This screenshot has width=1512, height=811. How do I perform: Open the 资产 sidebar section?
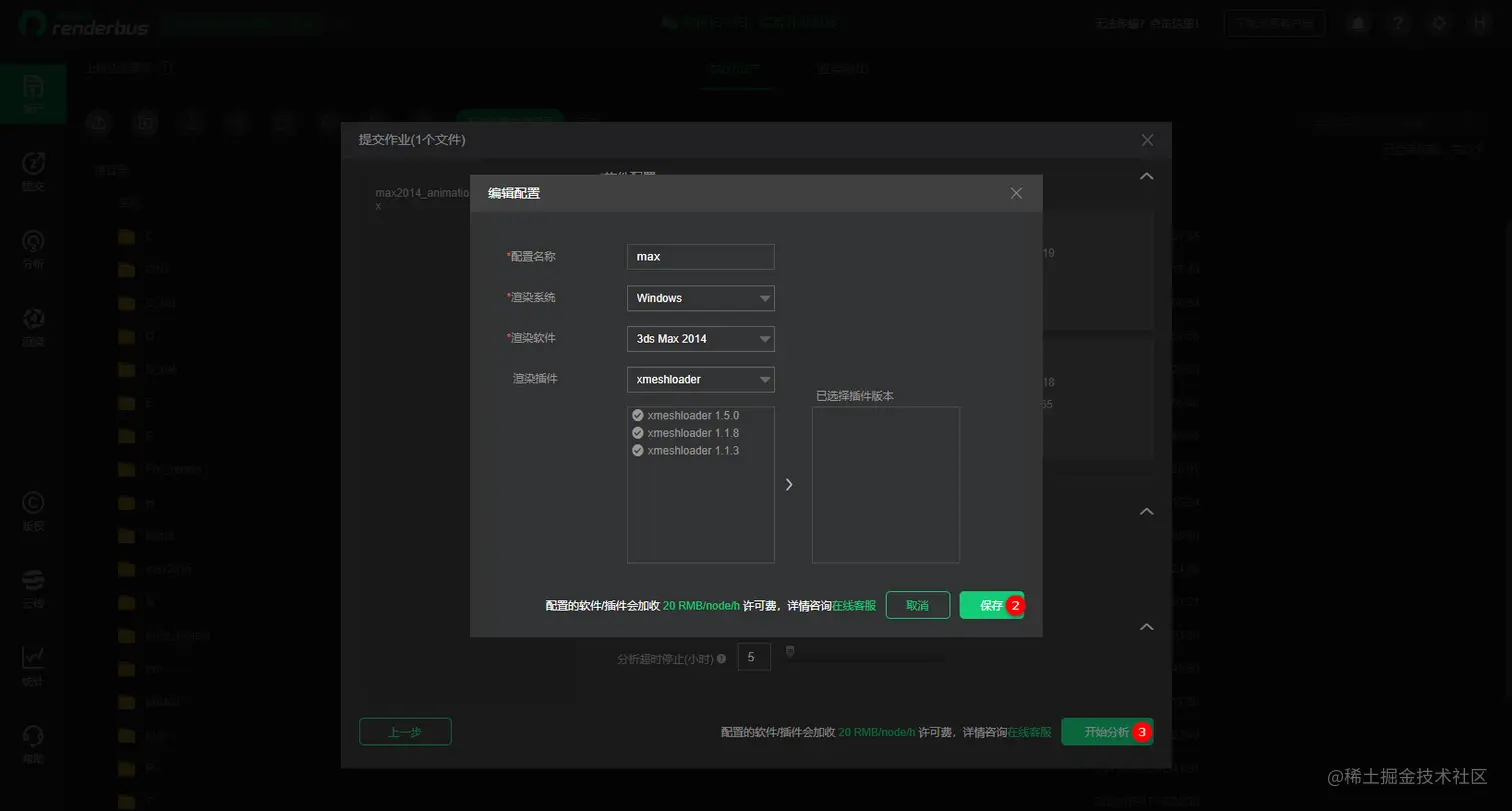(33, 94)
